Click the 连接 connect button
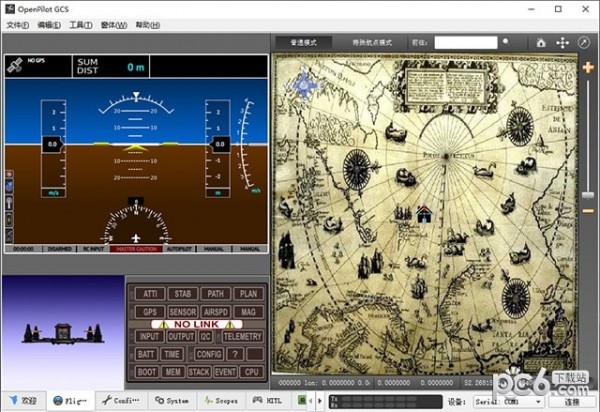The image size is (600, 412). [x=572, y=402]
